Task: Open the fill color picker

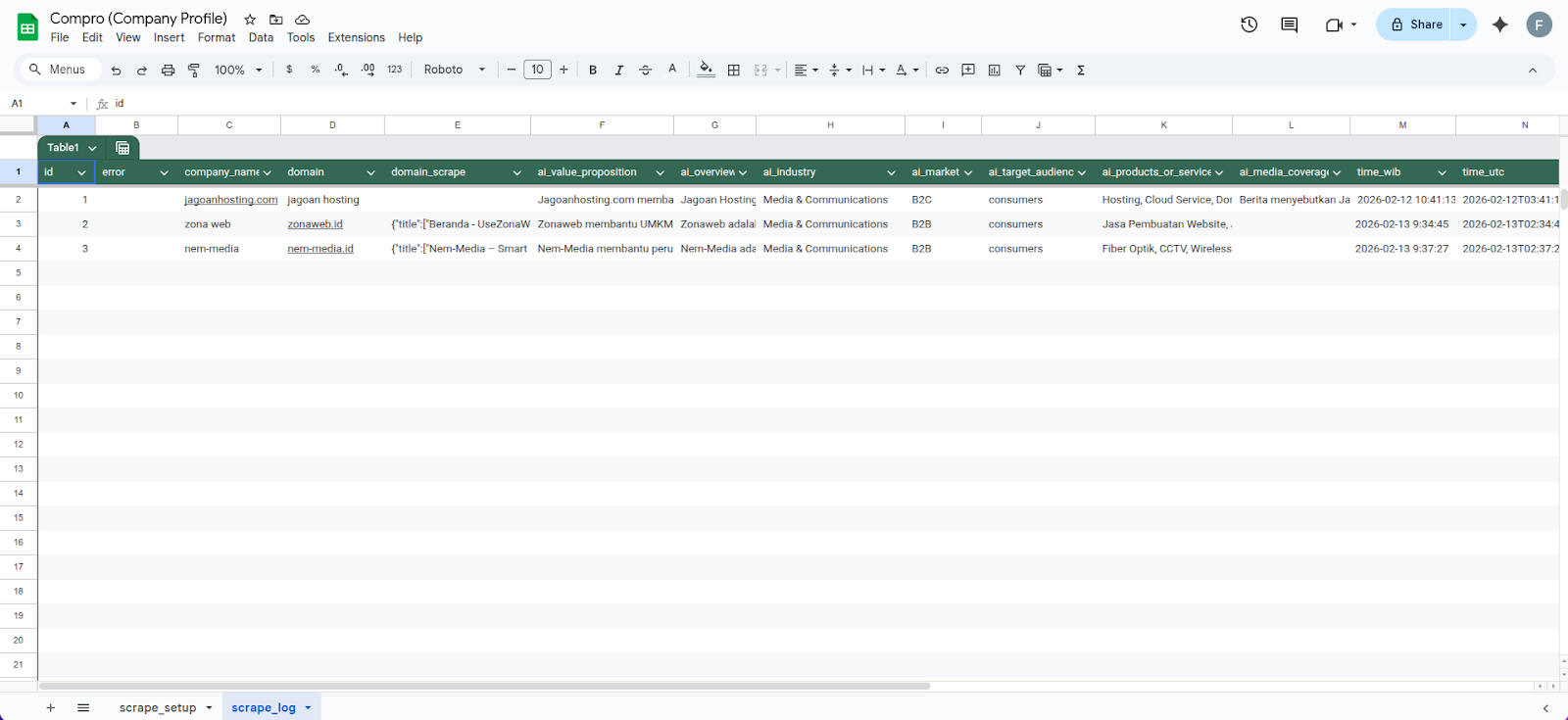Action: pos(706,71)
